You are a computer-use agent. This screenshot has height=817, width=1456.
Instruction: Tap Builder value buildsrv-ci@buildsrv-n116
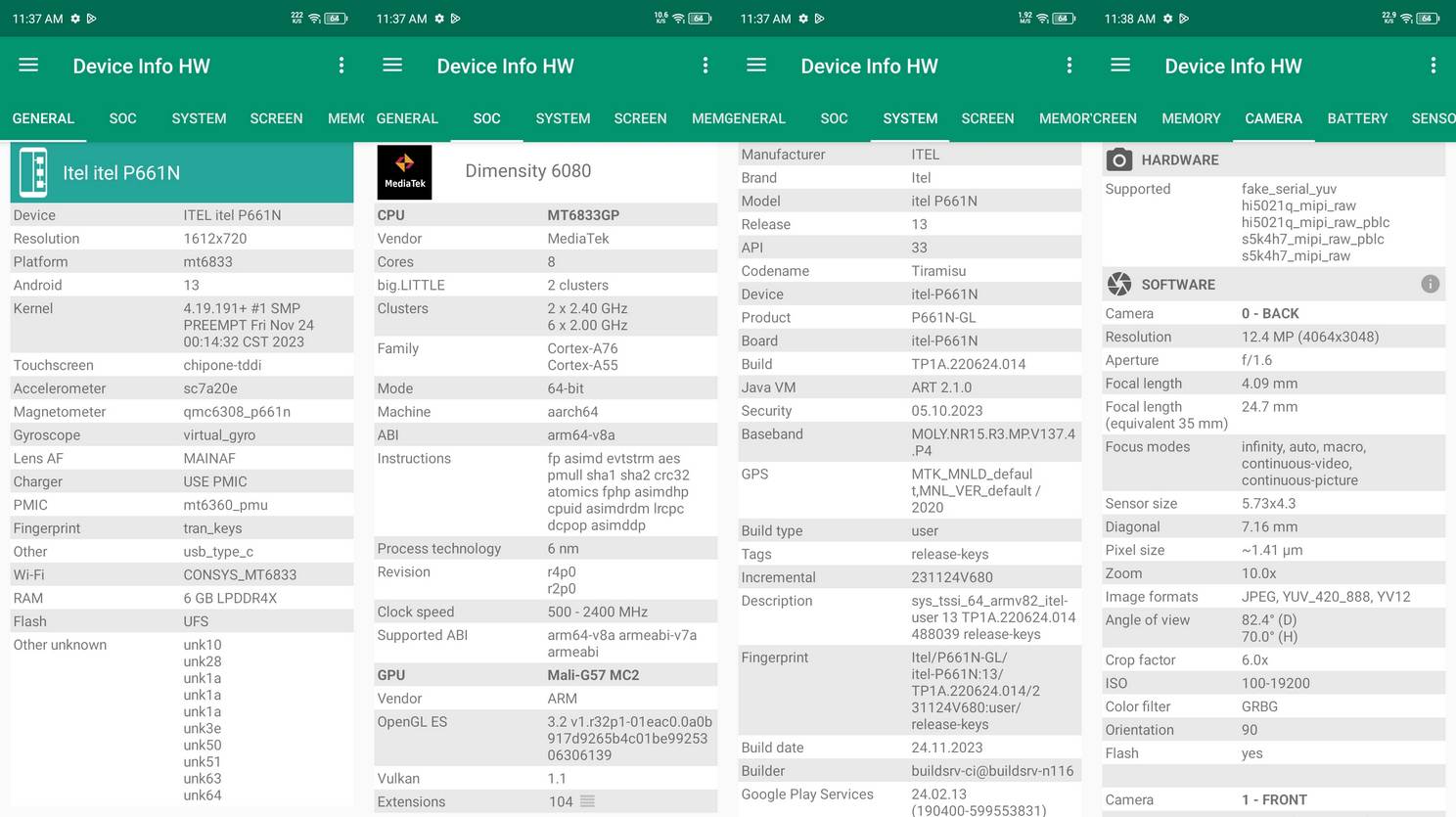[x=992, y=771]
